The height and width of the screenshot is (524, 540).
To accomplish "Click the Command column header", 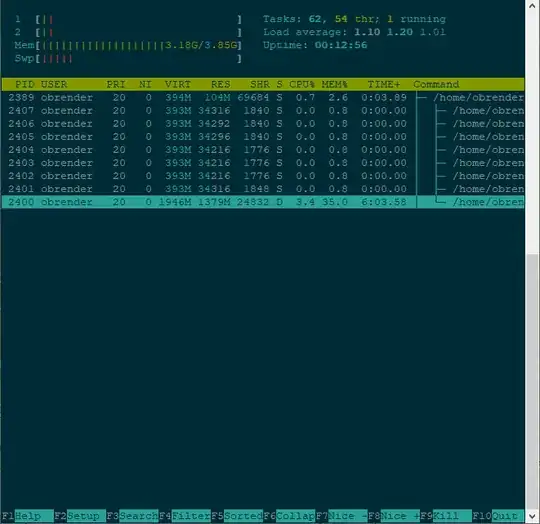I will (436, 84).
